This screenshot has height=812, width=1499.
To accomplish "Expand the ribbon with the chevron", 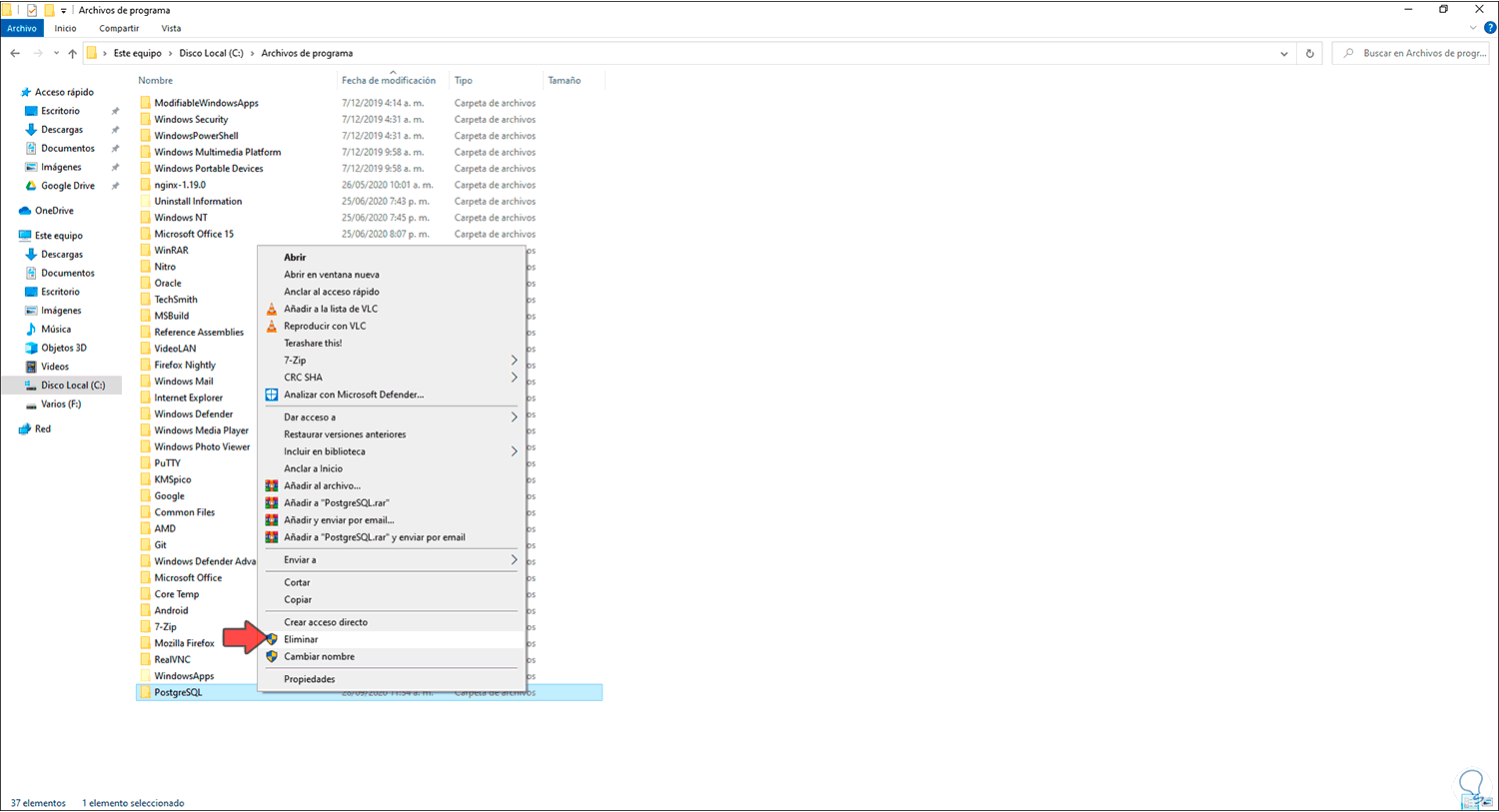I will pos(1473,28).
